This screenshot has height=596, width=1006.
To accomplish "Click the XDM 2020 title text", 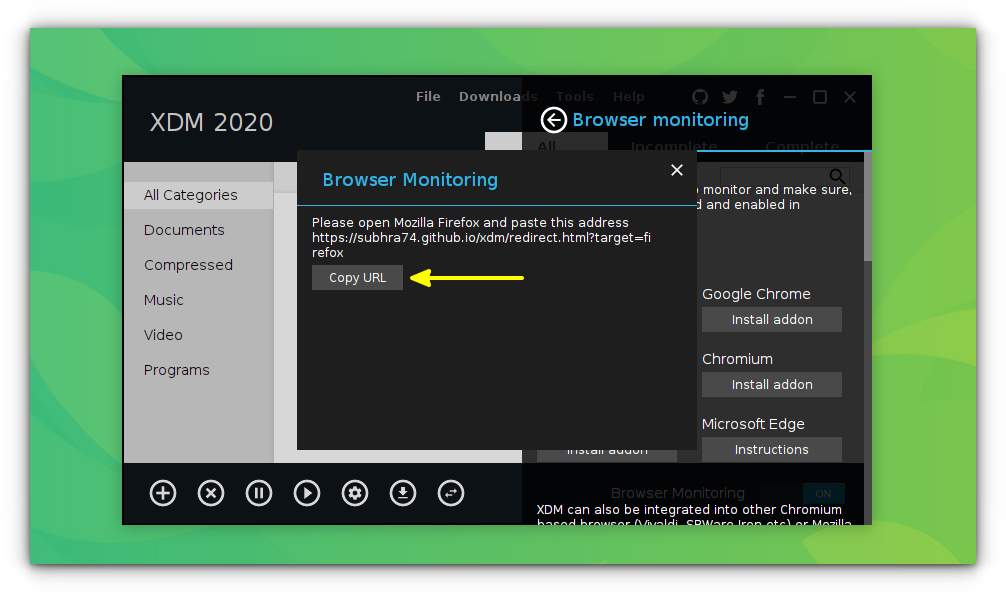I will click(x=212, y=123).
